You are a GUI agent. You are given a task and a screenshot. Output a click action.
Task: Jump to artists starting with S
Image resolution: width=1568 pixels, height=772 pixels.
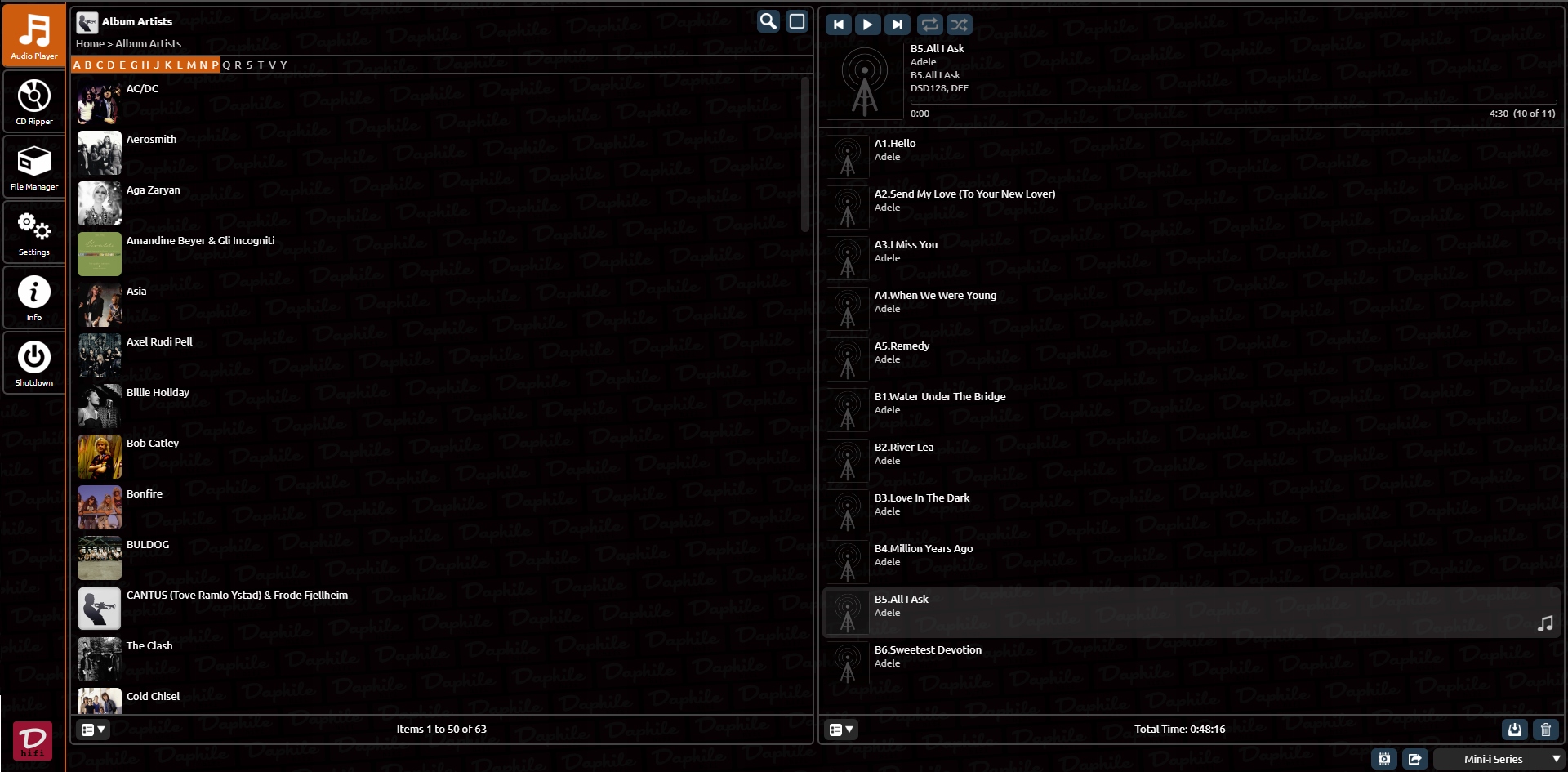pos(249,65)
